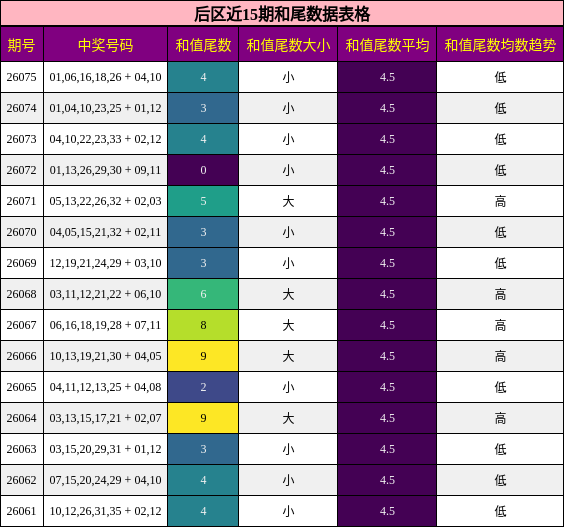Viewport: 564px width, 527px height.
Task: Click the table title 后区近15期和尾数据表格
Action: [x=282, y=14]
